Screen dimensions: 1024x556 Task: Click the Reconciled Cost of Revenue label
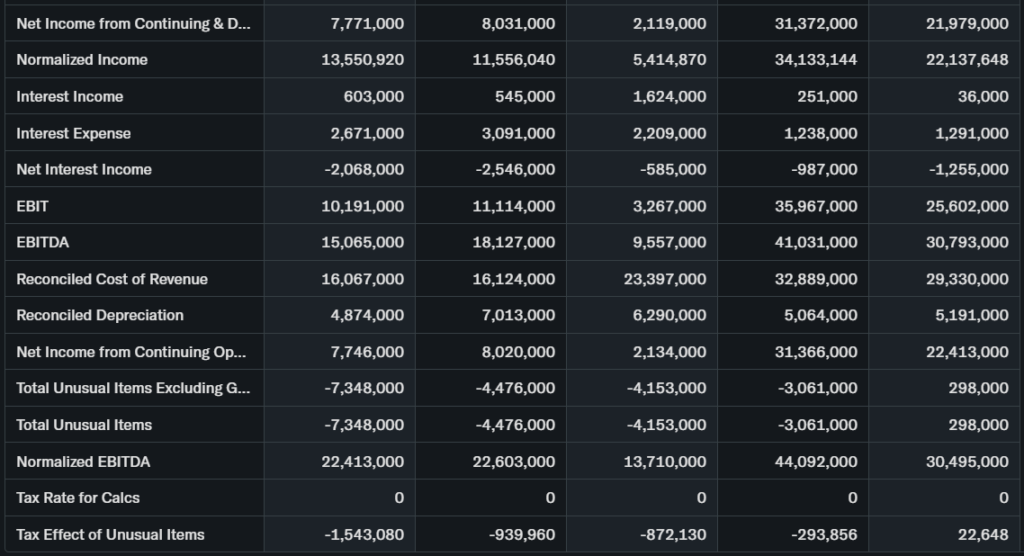click(x=112, y=279)
